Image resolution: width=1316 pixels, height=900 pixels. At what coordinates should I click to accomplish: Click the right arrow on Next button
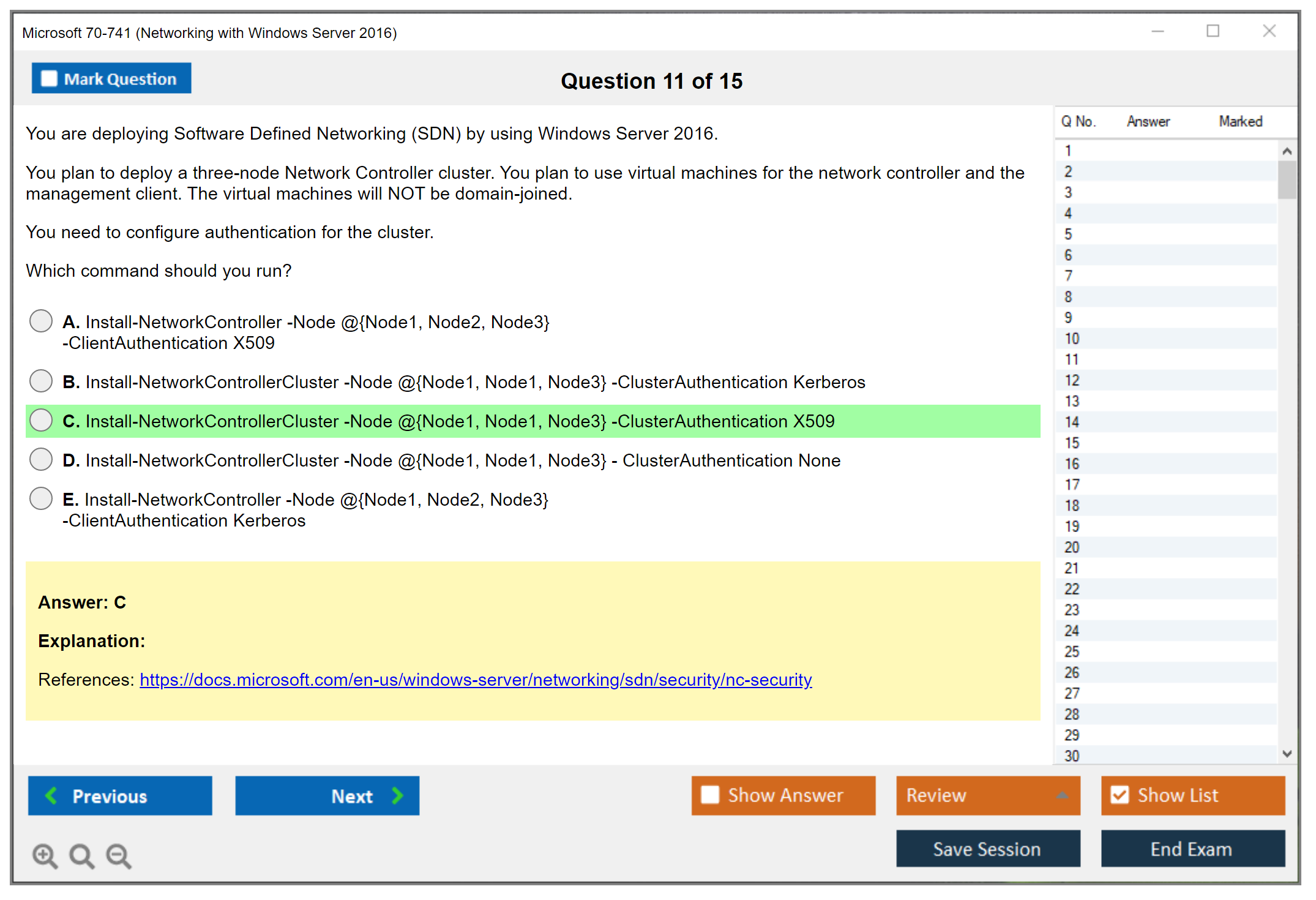coord(397,795)
